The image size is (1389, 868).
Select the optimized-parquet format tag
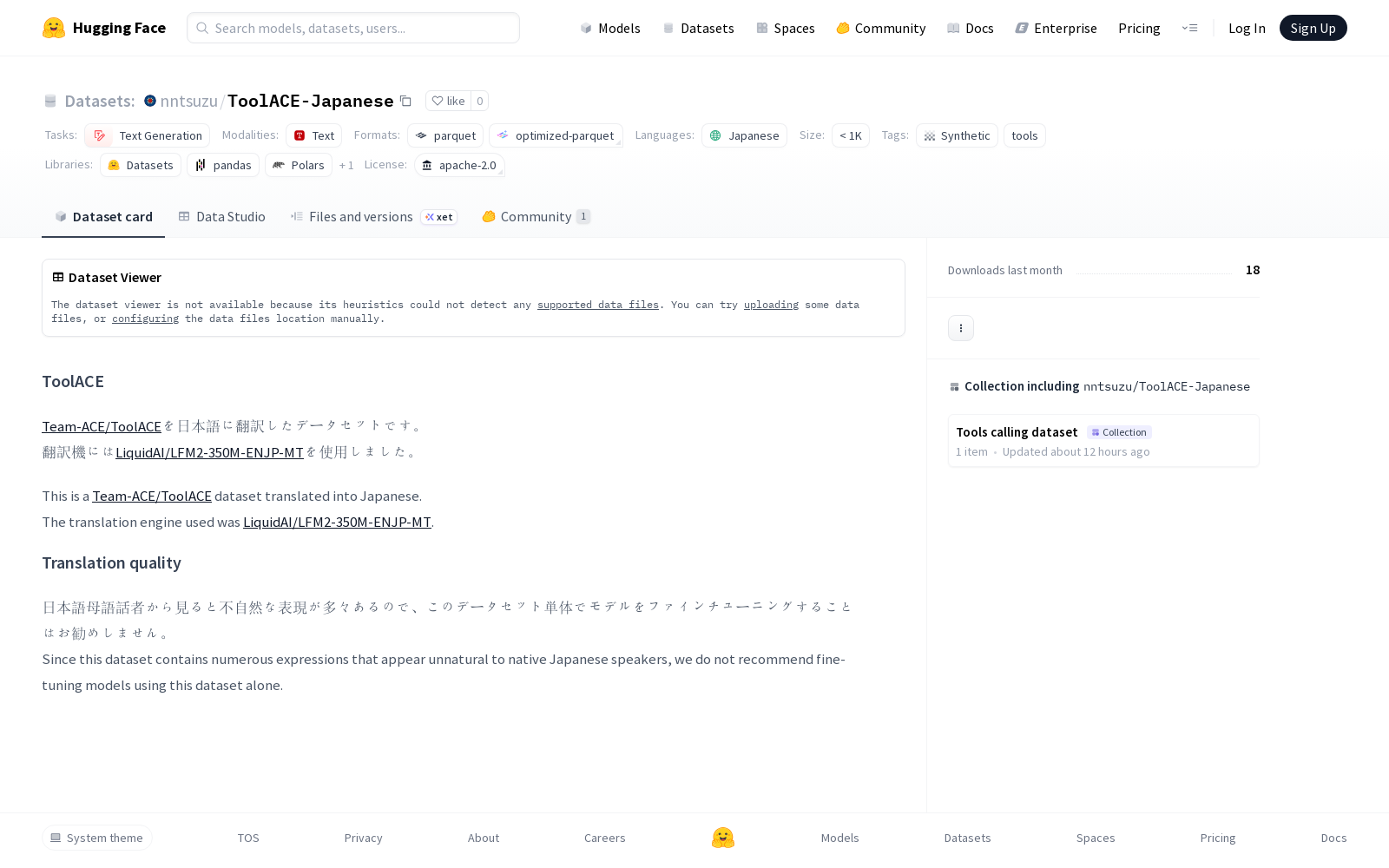[556, 135]
